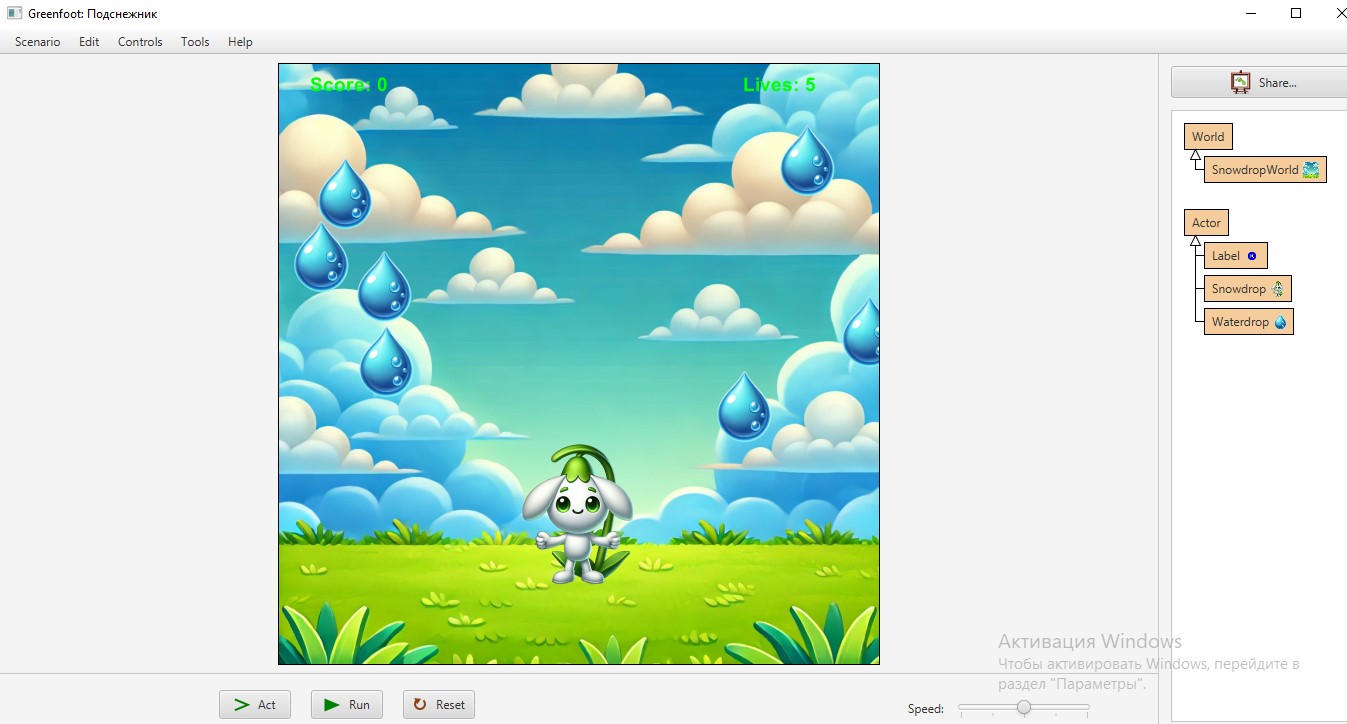This screenshot has width=1347, height=724.
Task: Open the Help menu
Action: point(240,42)
